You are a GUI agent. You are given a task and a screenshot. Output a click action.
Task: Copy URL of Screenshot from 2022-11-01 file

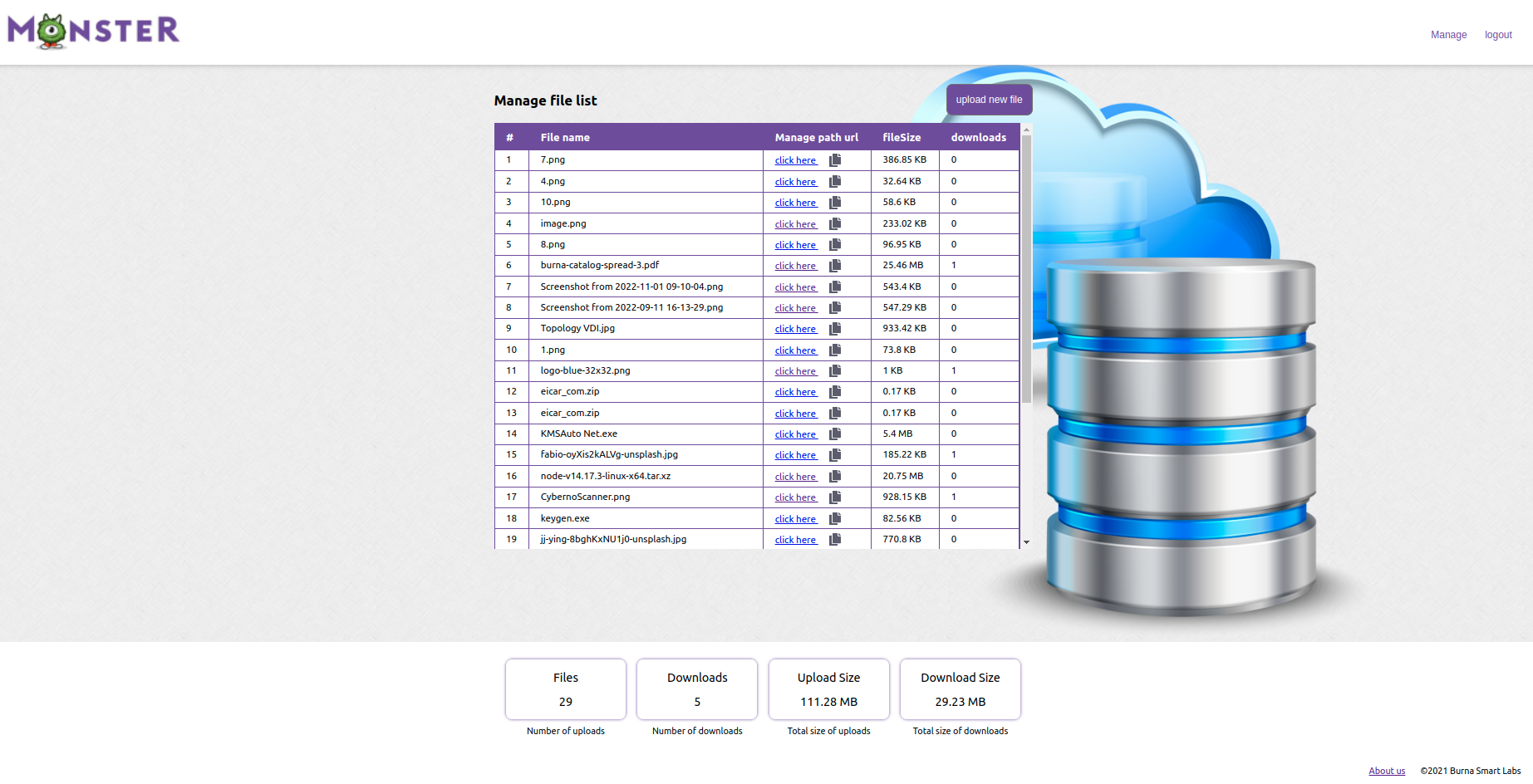[x=835, y=287]
